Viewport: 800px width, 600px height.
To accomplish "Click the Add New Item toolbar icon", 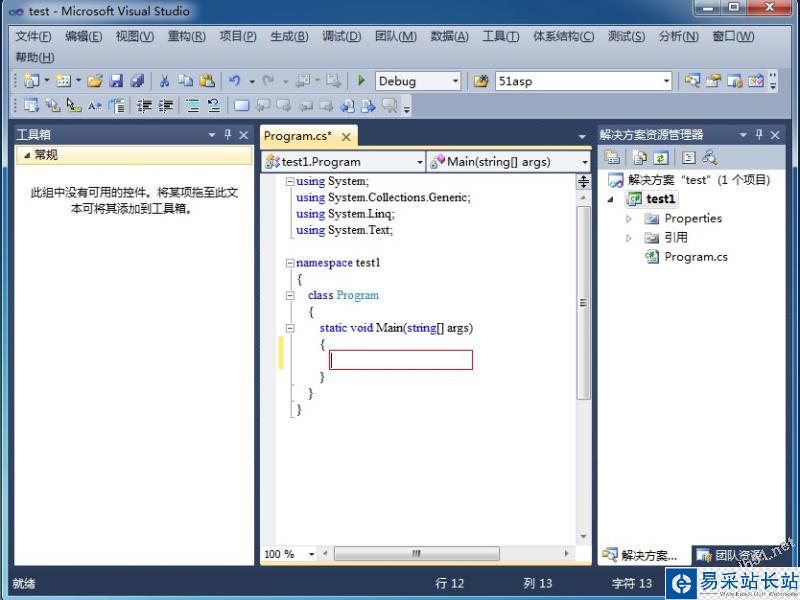I will tap(63, 81).
